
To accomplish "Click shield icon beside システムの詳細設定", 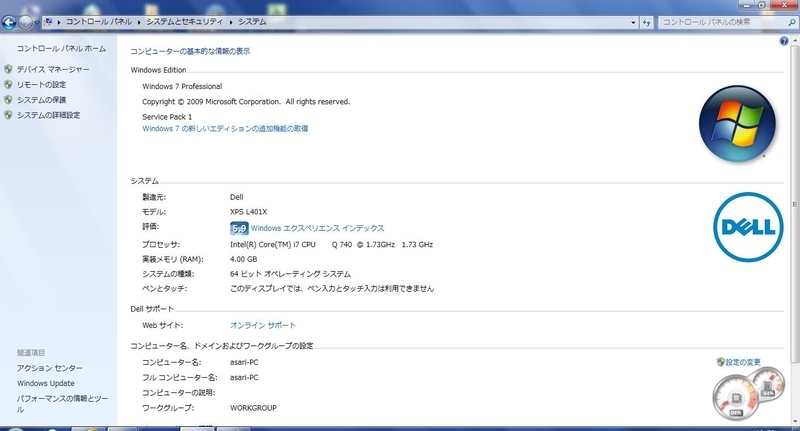I will click(x=8, y=115).
